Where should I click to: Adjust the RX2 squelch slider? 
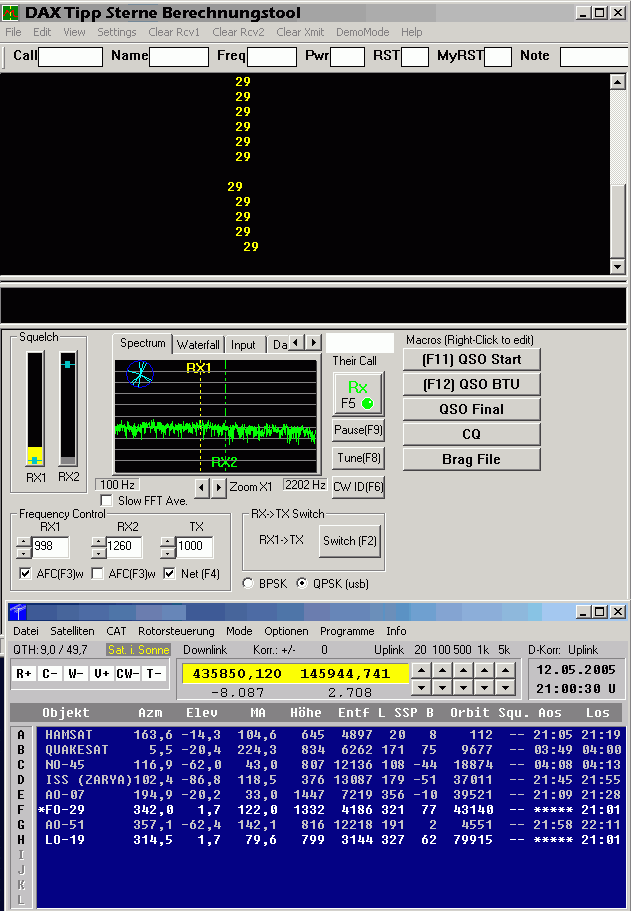tap(68, 365)
